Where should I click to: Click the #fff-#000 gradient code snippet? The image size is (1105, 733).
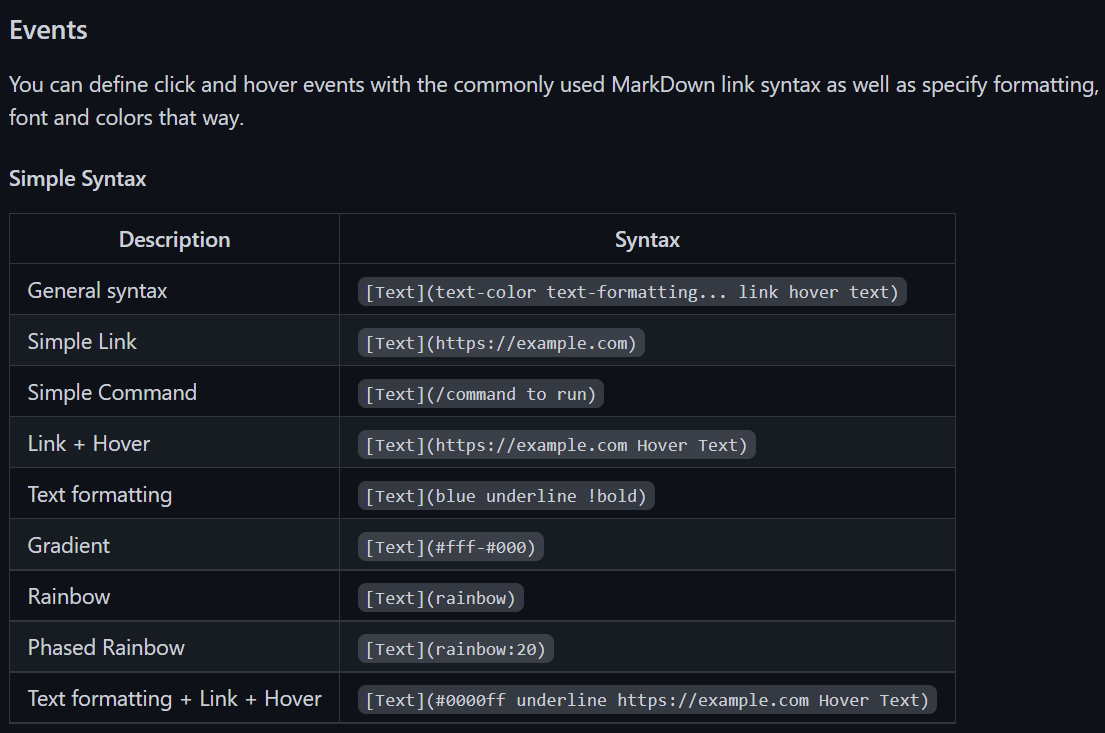tap(450, 547)
